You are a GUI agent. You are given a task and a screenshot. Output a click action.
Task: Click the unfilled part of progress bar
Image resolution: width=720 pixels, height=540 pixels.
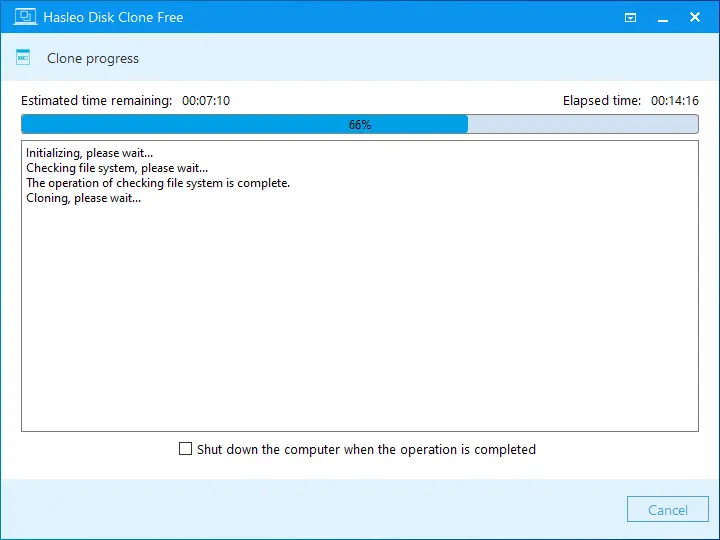pyautogui.click(x=583, y=124)
